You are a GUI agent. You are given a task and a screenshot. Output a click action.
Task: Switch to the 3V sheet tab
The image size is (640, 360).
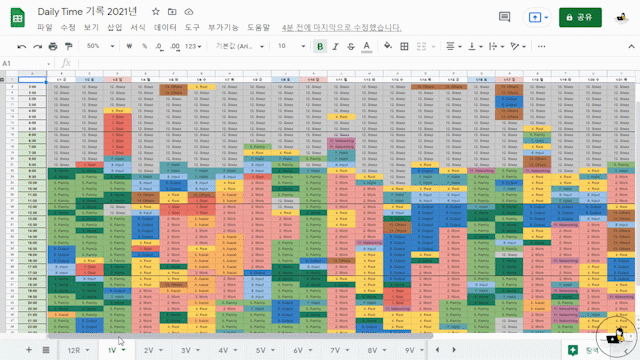point(186,350)
